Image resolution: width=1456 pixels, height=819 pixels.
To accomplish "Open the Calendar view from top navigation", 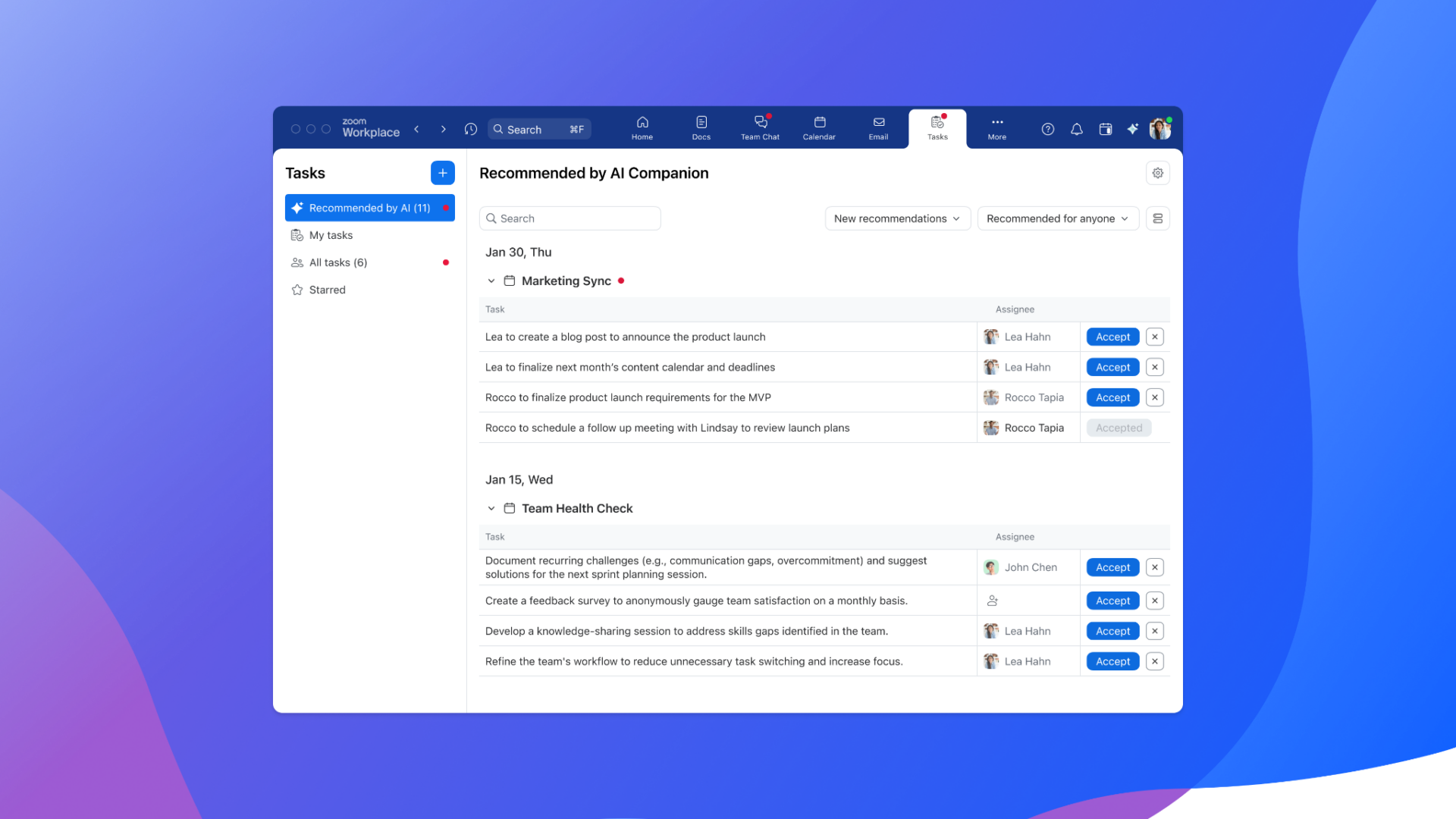I will point(819,127).
